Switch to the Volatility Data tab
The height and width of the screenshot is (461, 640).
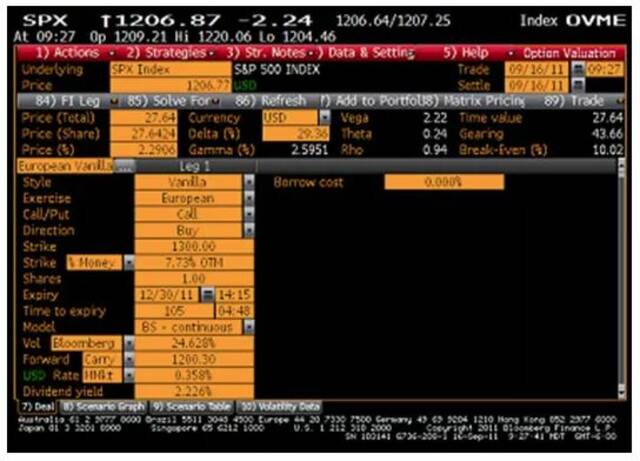click(x=279, y=406)
